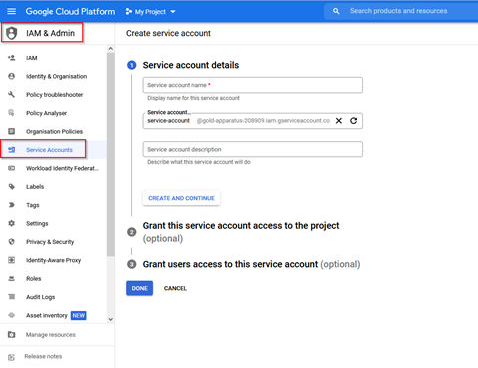Select Service Accounts in sidebar
Screen dimensions: 478x368
tap(49, 150)
